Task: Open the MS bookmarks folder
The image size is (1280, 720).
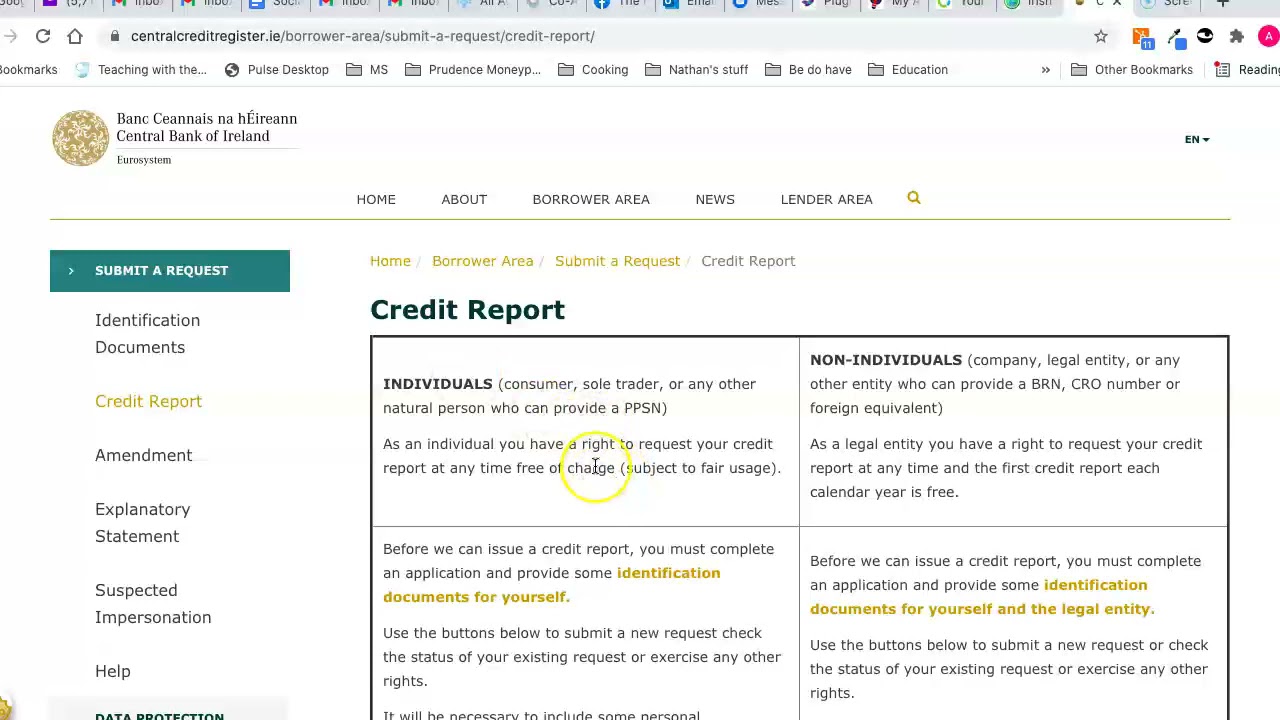Action: tap(366, 70)
